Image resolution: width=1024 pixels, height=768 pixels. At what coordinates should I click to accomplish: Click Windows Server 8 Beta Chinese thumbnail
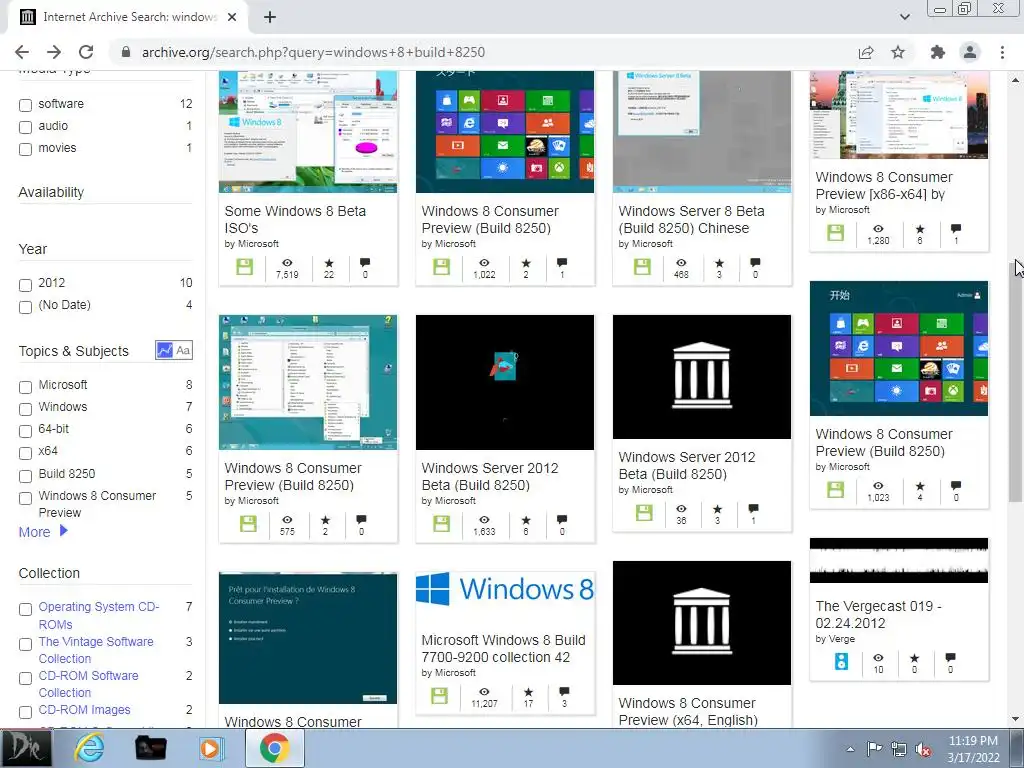point(701,132)
